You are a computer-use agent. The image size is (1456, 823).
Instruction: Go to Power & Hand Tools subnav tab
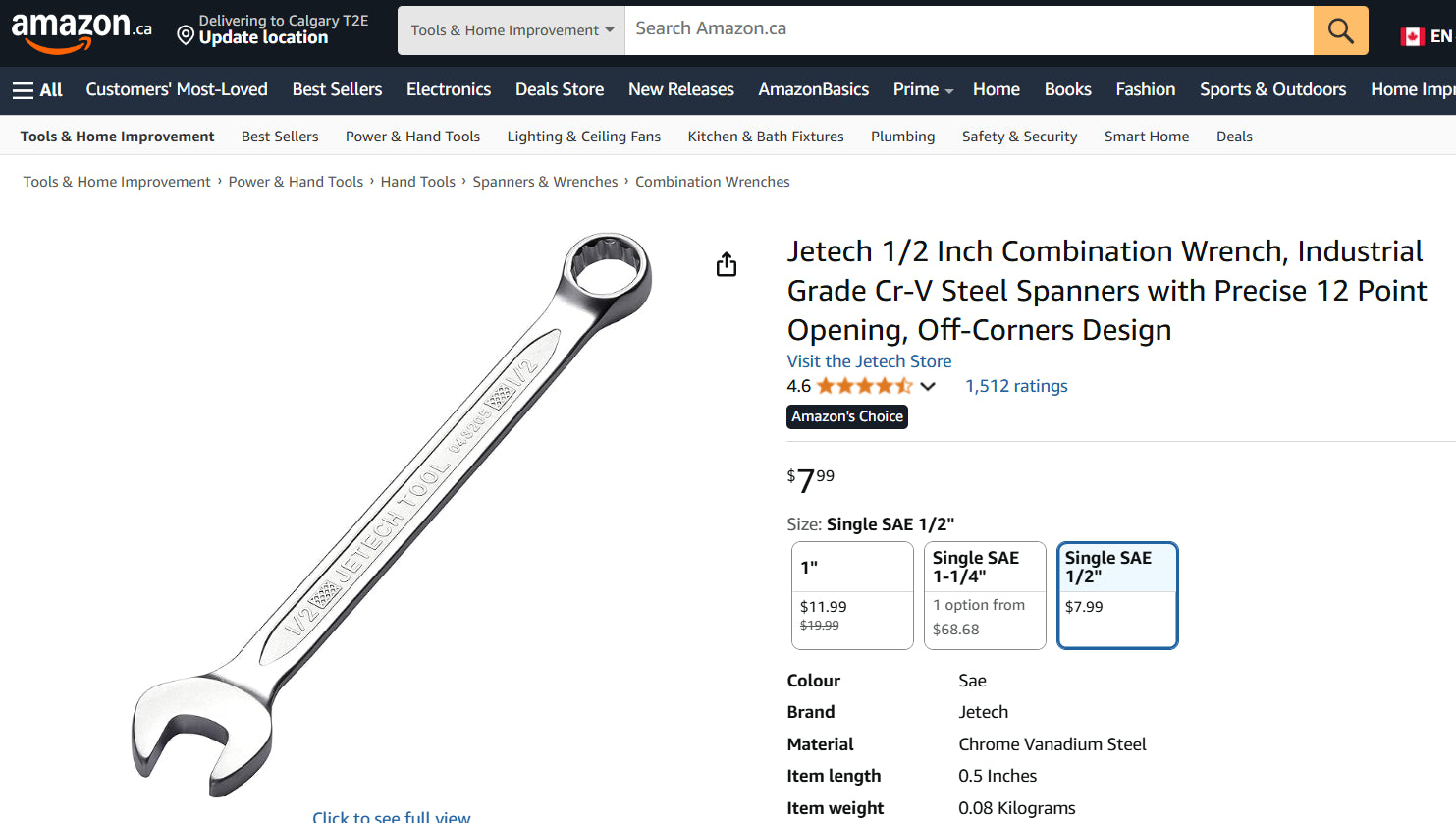pyautogui.click(x=412, y=137)
